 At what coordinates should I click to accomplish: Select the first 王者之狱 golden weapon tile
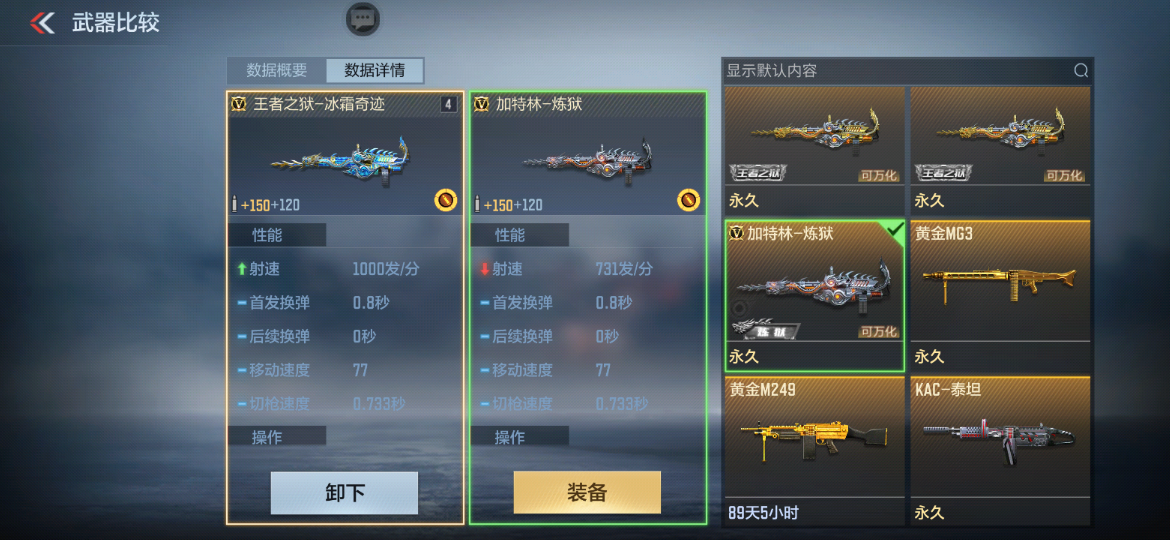pyautogui.click(x=814, y=151)
